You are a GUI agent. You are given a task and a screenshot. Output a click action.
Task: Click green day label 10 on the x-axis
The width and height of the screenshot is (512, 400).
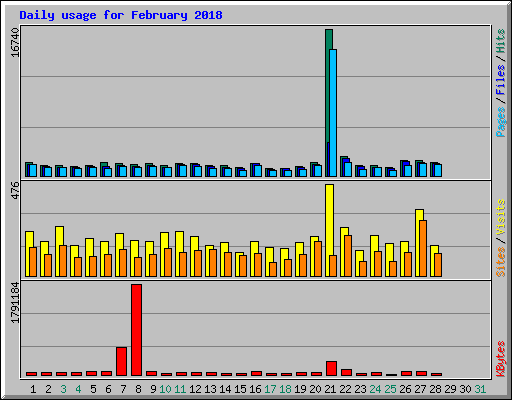pyautogui.click(x=165, y=389)
